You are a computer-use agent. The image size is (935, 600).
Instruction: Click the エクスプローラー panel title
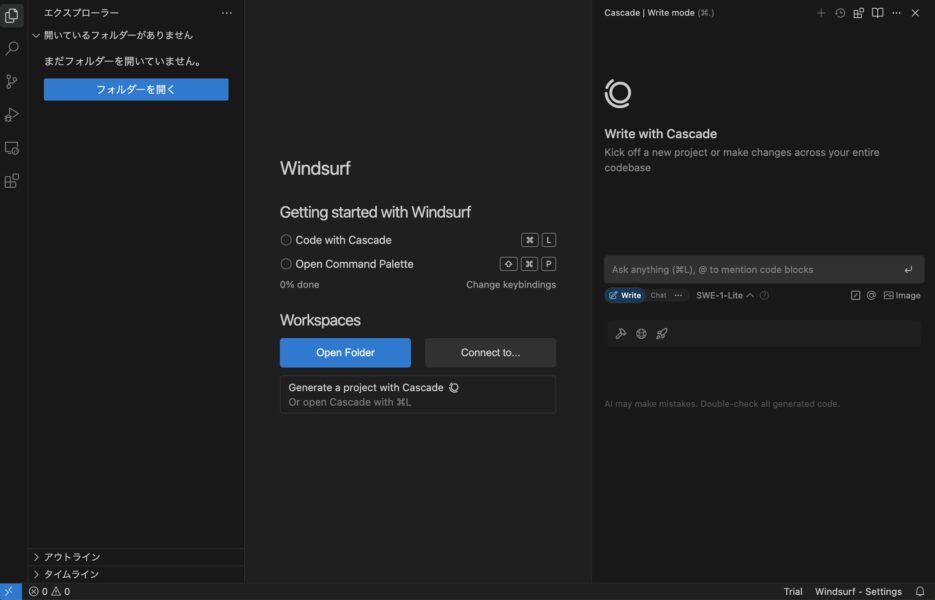click(x=81, y=13)
